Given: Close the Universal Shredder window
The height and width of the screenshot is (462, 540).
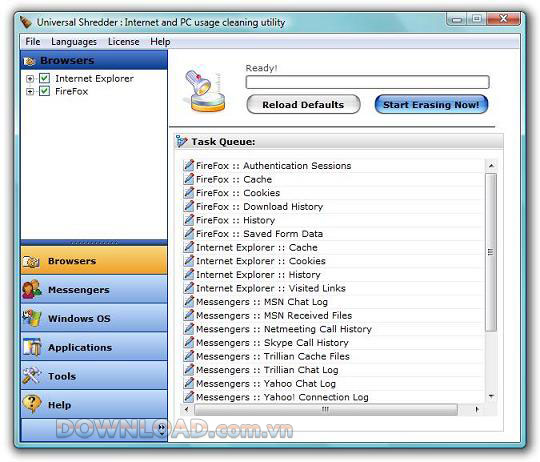Looking at the screenshot, I should click(503, 19).
